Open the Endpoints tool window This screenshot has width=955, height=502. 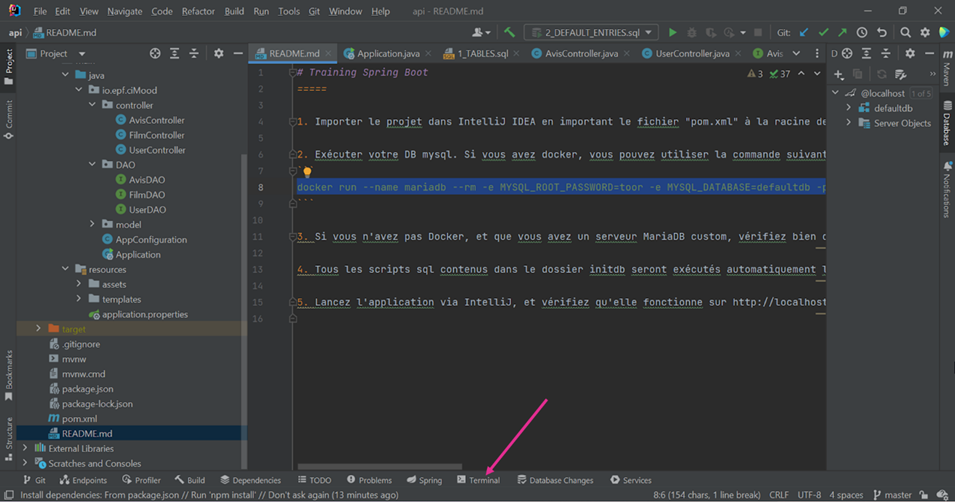83,480
